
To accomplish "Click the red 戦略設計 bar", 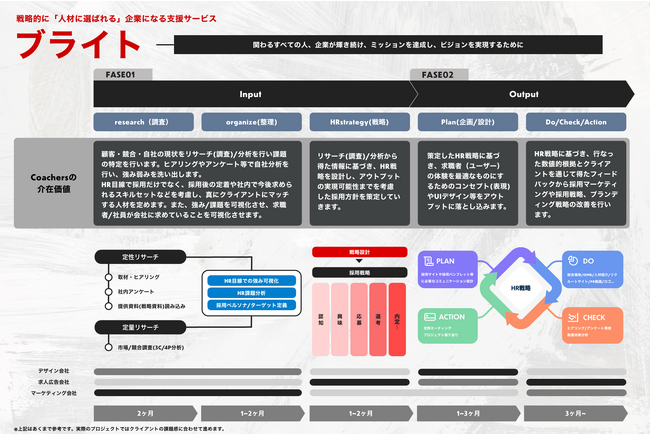I will (x=359, y=252).
